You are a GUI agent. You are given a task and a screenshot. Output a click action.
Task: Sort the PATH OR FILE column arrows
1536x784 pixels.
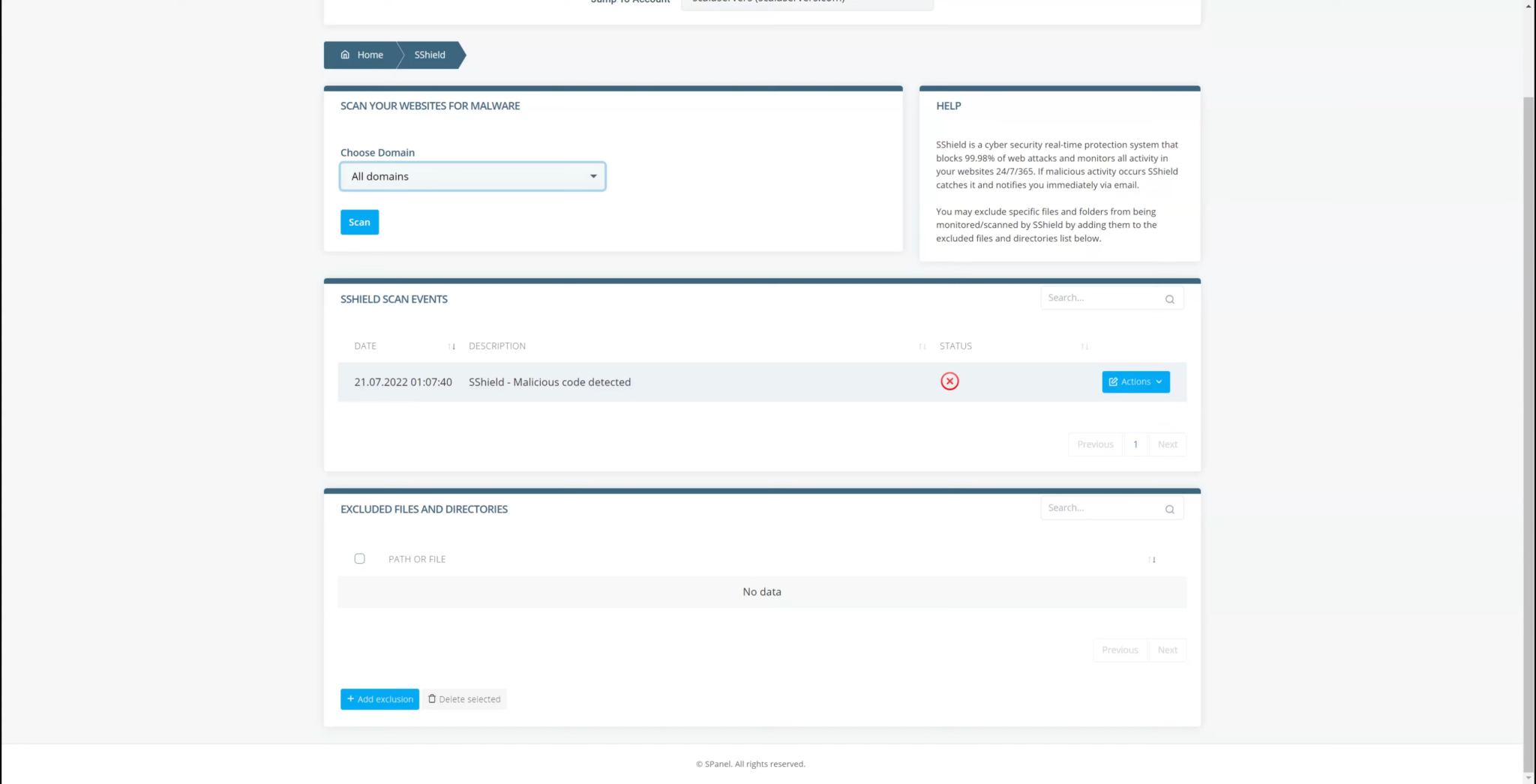(x=1152, y=560)
